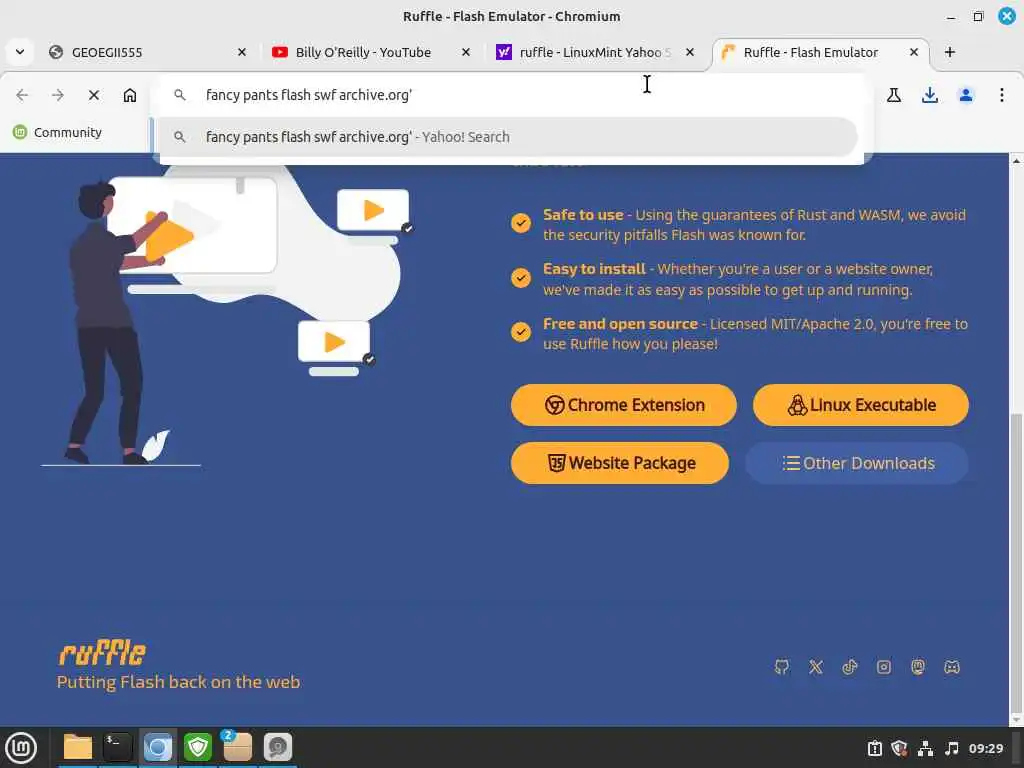1024x768 pixels.
Task: Open Ruffle's Mastodon footer icon
Action: click(x=918, y=667)
